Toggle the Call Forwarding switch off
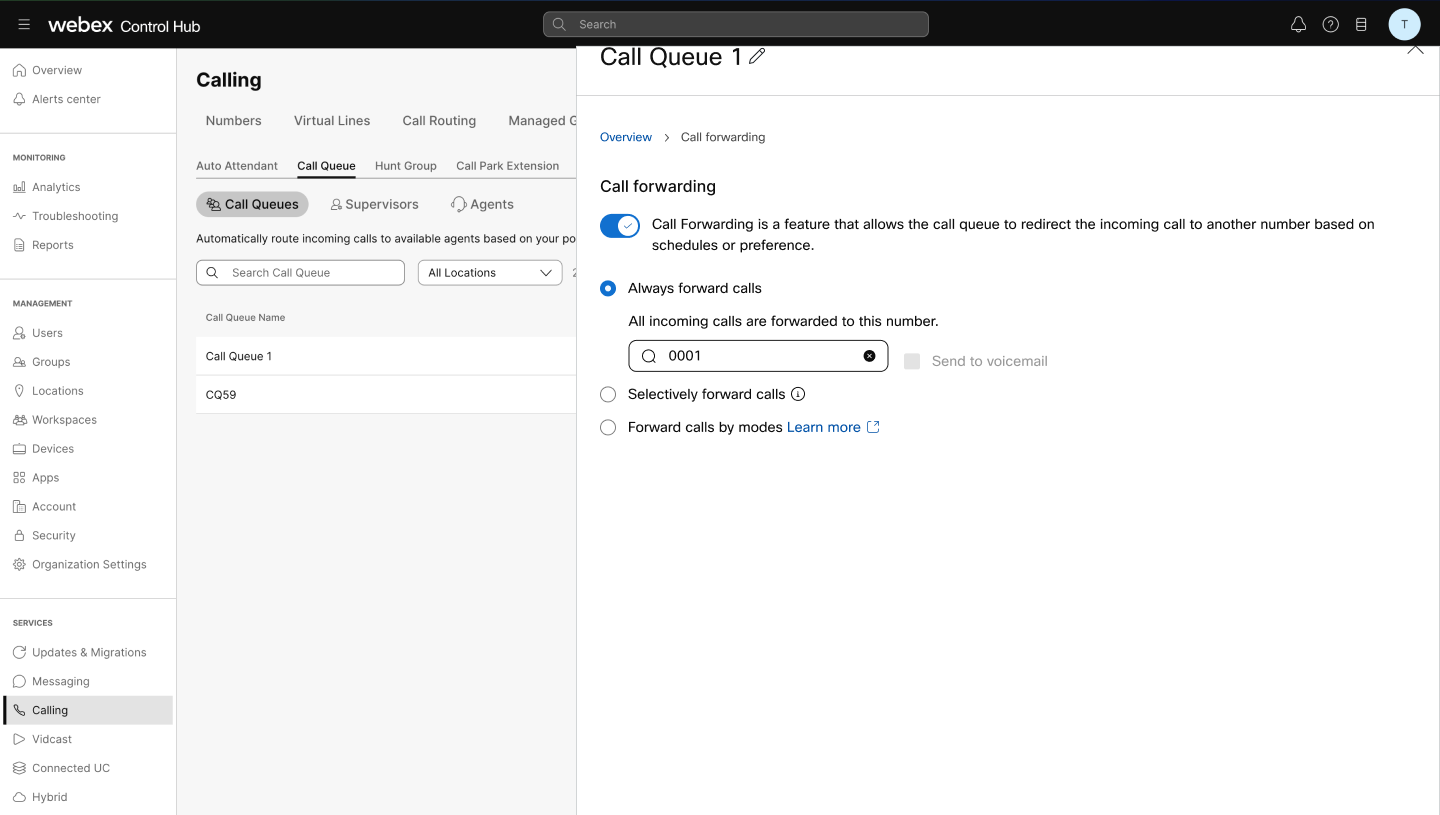1440x815 pixels. (x=620, y=226)
